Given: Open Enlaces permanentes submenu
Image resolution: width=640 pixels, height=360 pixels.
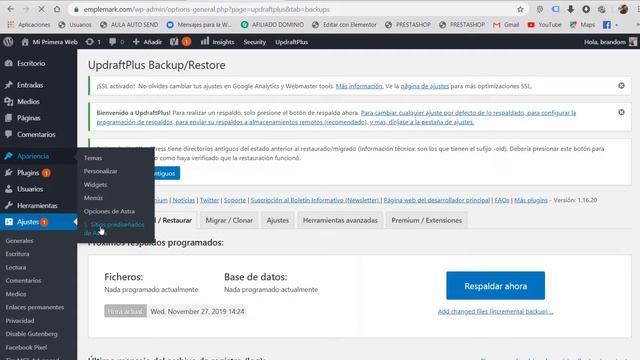Looking at the screenshot, I should tap(35, 307).
